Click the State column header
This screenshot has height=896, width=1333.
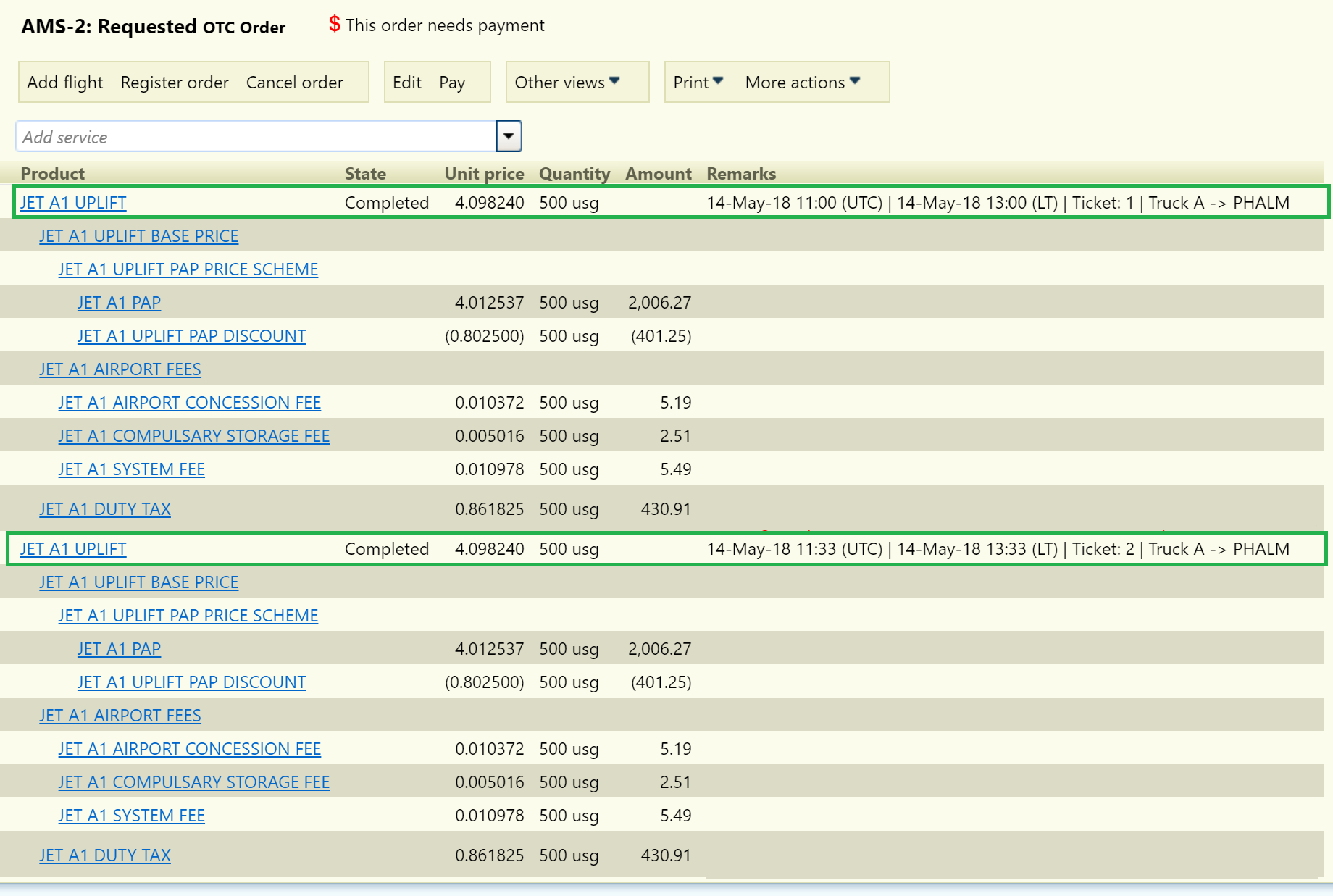pyautogui.click(x=365, y=174)
